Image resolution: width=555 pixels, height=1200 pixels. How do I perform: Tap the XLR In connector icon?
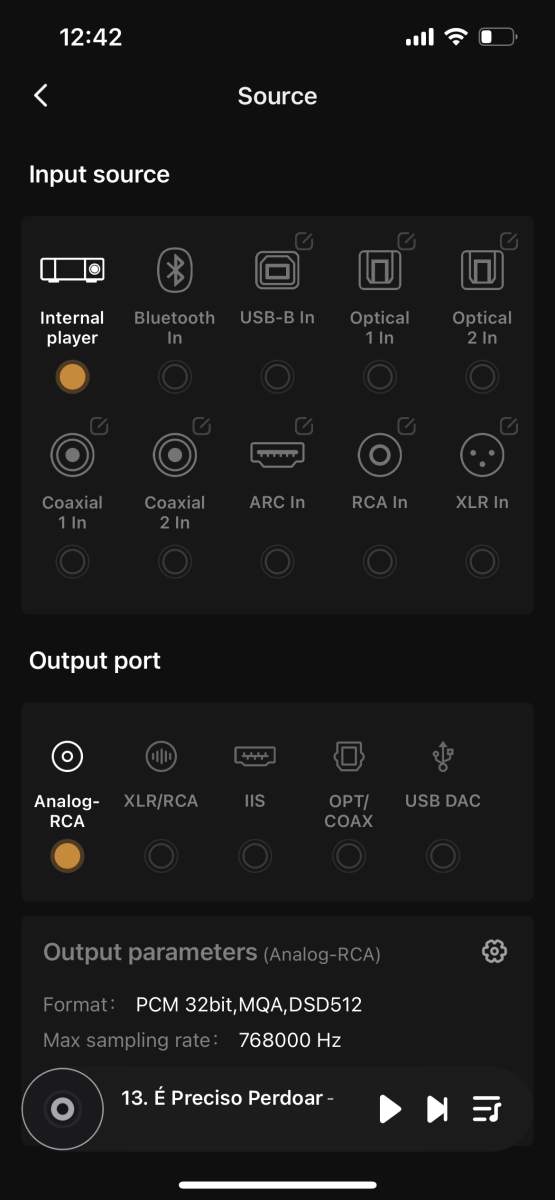(482, 456)
